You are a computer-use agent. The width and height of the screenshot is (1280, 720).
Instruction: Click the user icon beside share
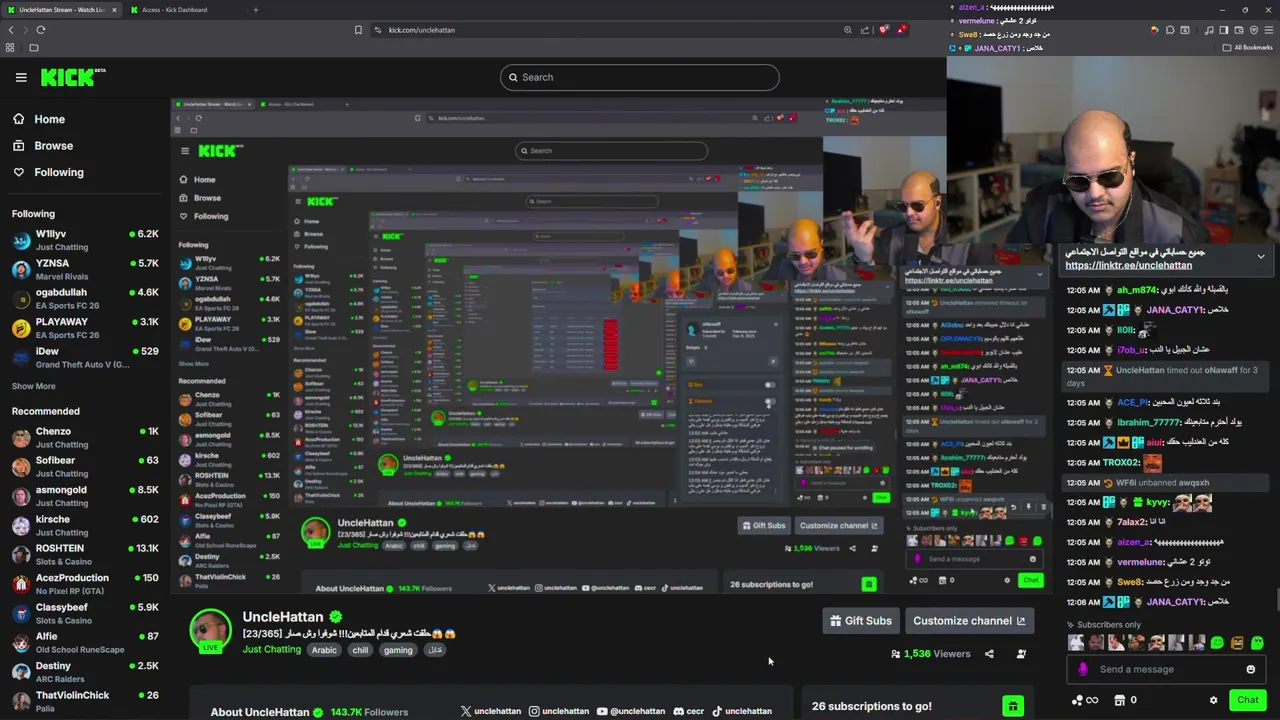click(1021, 654)
